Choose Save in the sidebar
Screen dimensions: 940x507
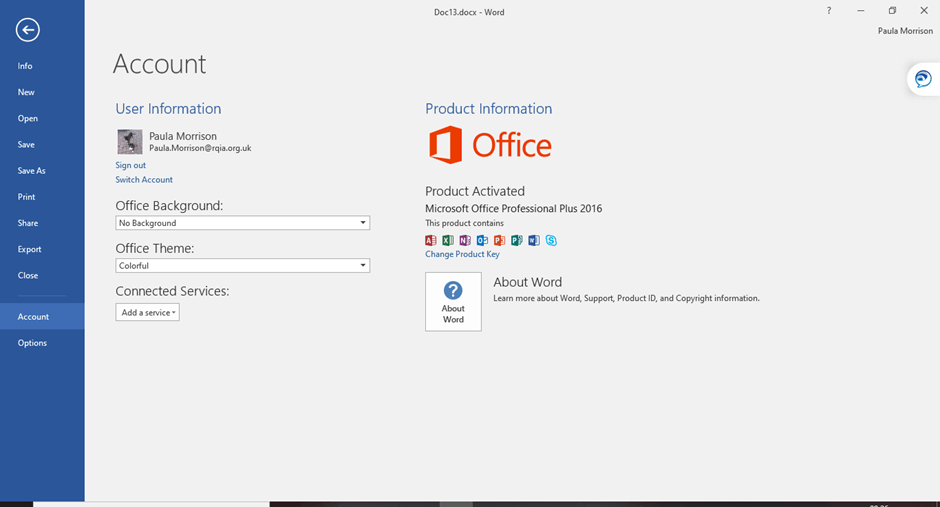coord(42,144)
